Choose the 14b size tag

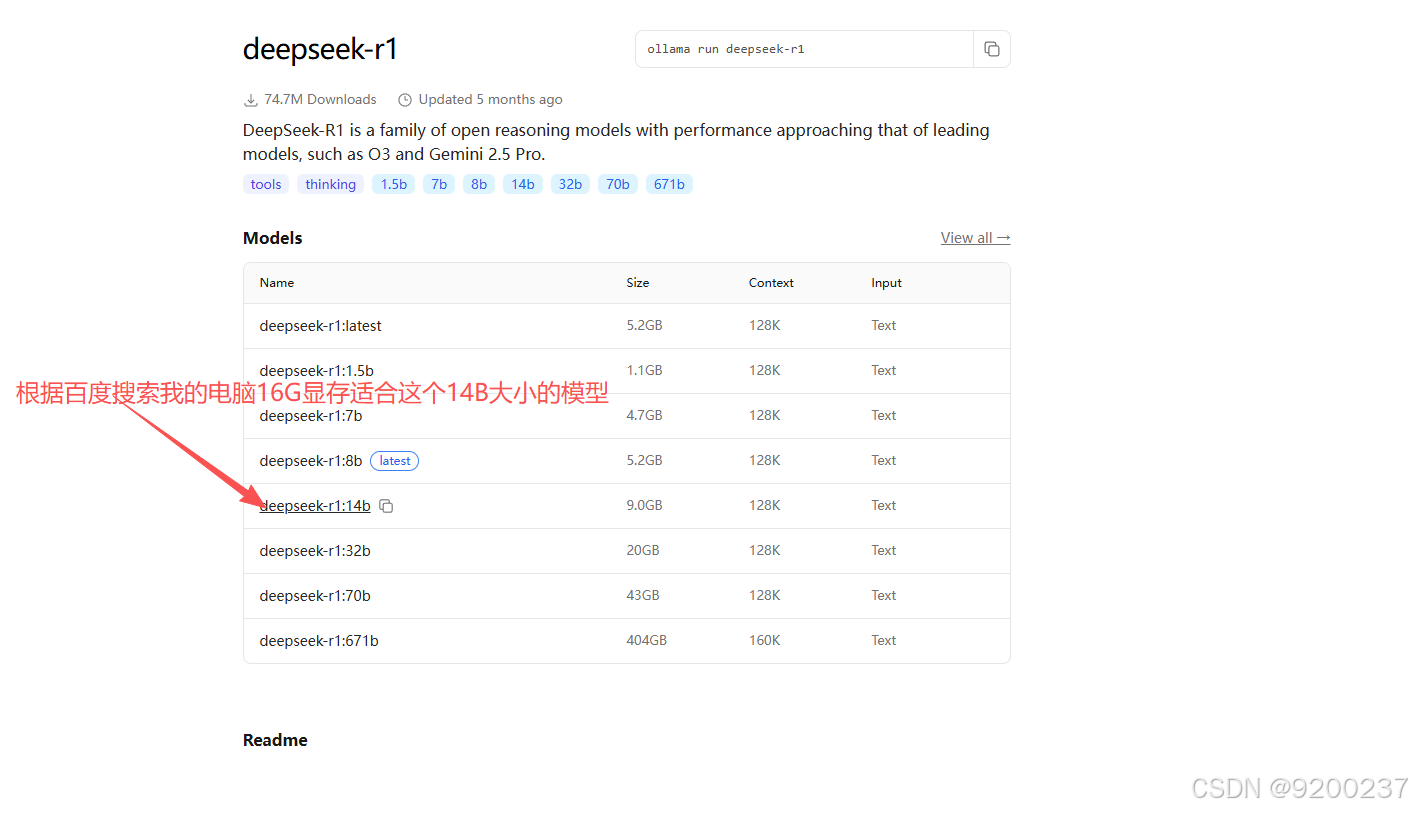(523, 184)
